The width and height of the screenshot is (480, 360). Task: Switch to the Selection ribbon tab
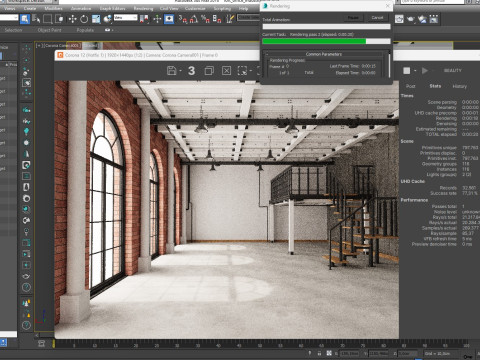tap(13, 30)
